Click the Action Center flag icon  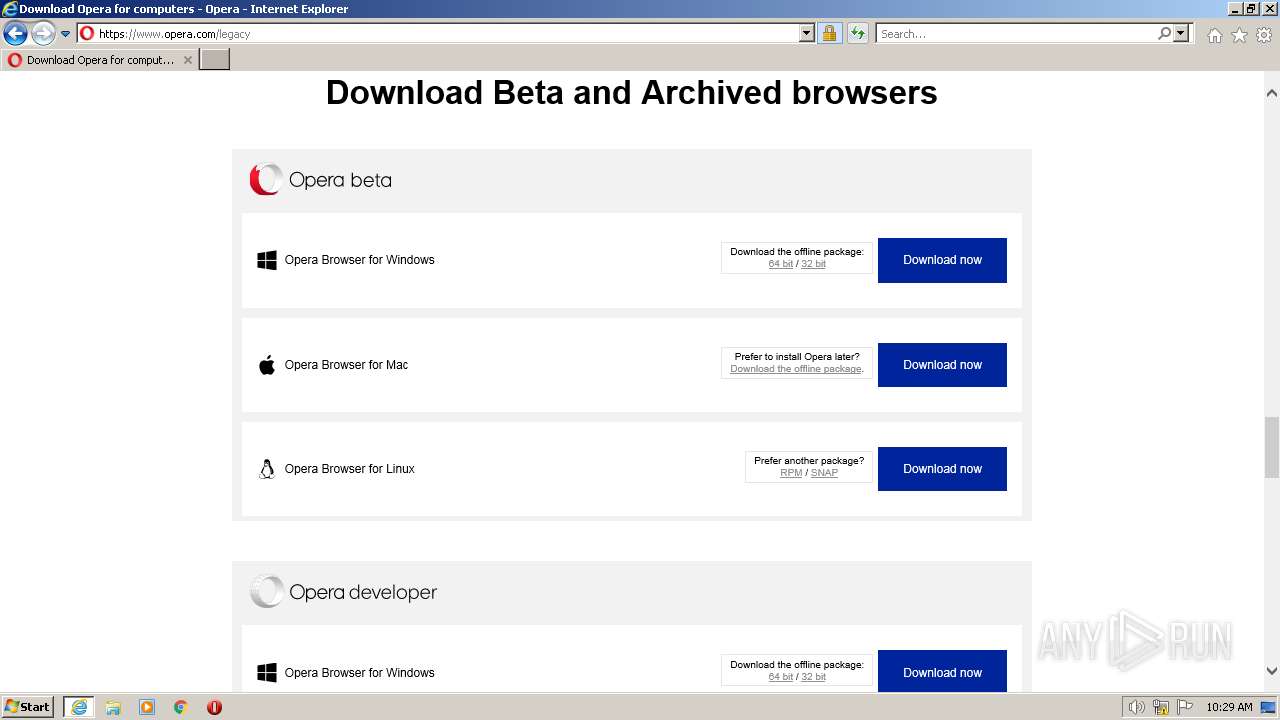pyautogui.click(x=1184, y=707)
